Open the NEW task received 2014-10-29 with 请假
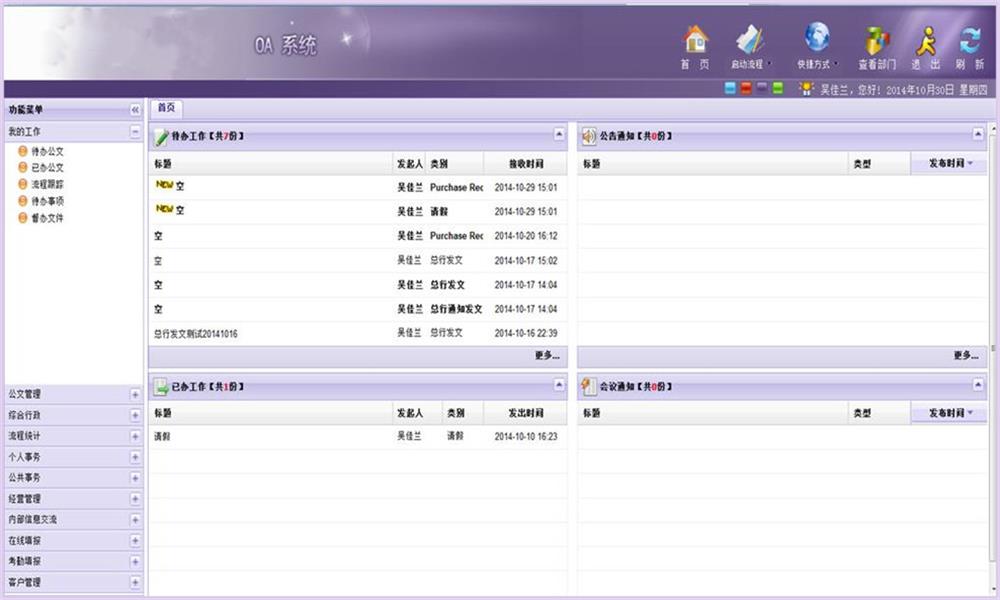 coord(358,211)
